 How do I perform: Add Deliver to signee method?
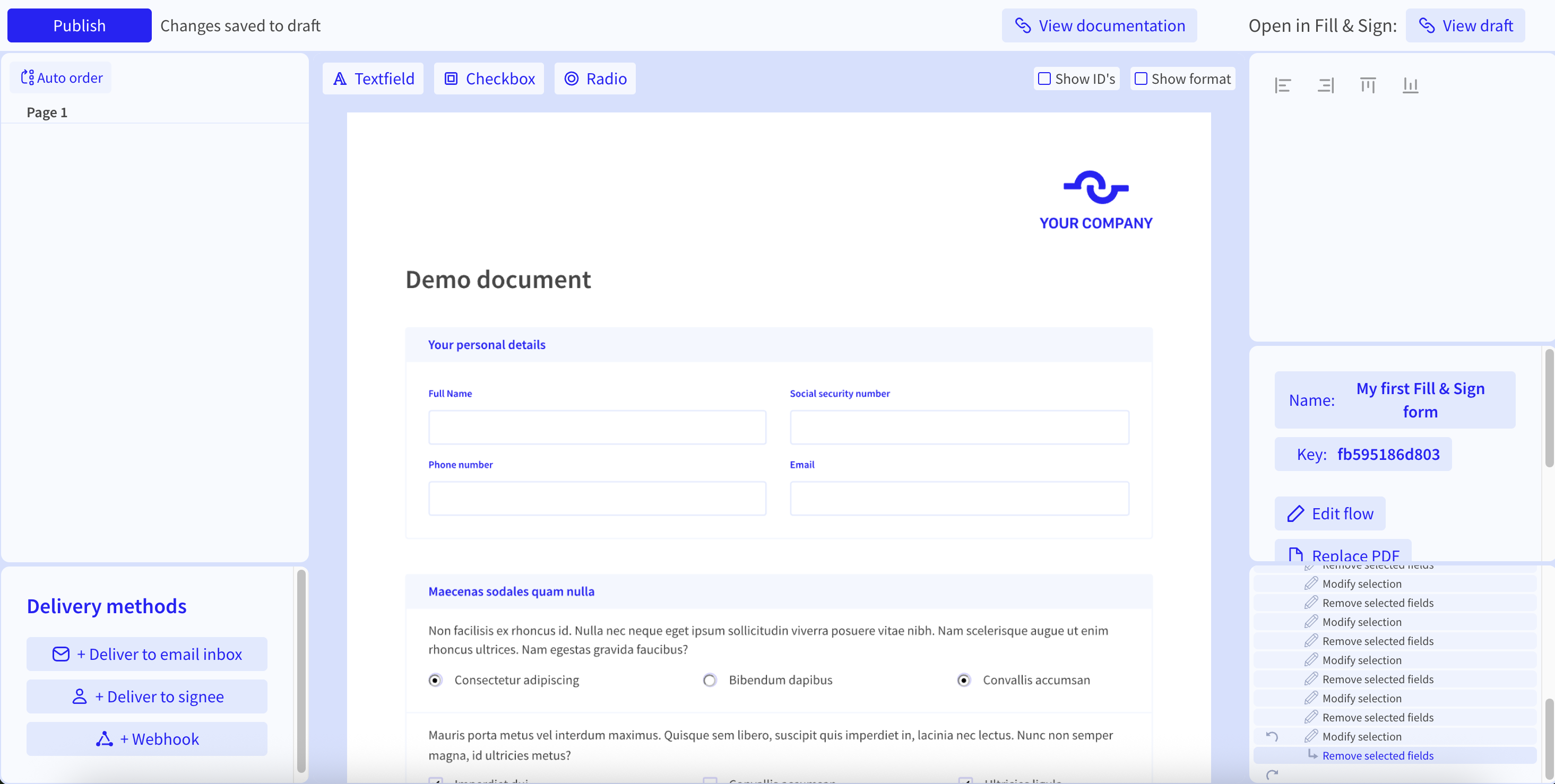coord(146,696)
